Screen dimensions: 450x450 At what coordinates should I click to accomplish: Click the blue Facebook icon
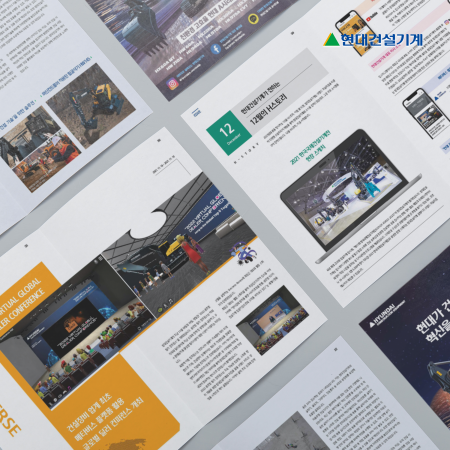[x=216, y=49]
